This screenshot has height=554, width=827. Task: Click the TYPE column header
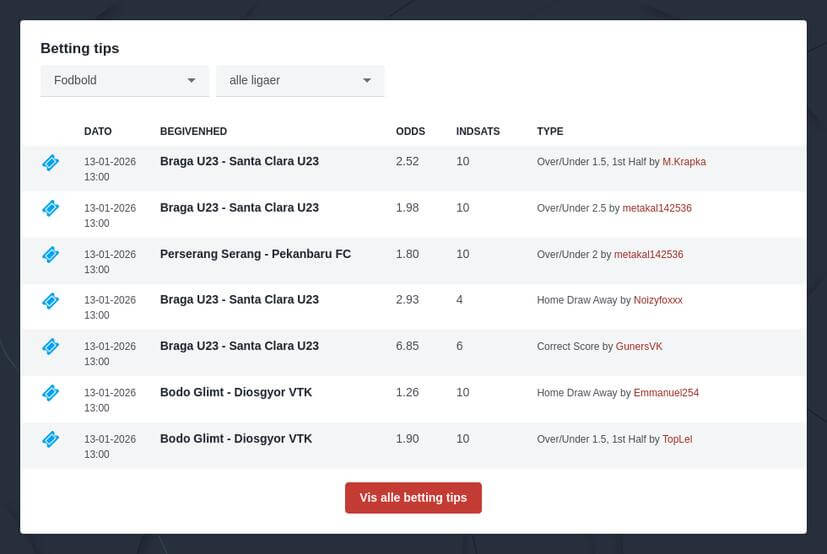(550, 131)
